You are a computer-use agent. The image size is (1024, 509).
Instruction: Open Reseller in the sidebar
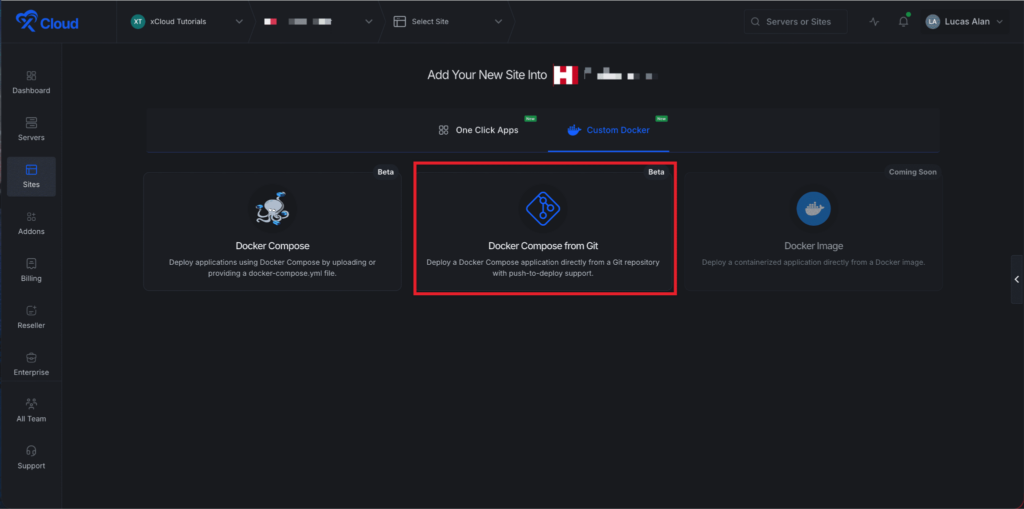[31, 317]
